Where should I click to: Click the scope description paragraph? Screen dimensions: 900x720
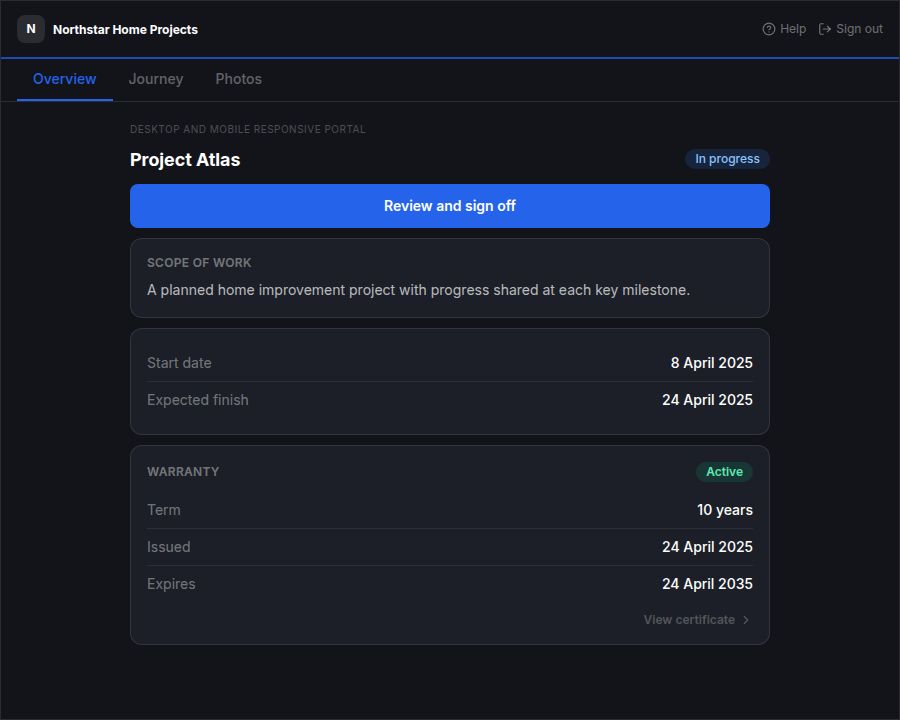click(x=418, y=290)
